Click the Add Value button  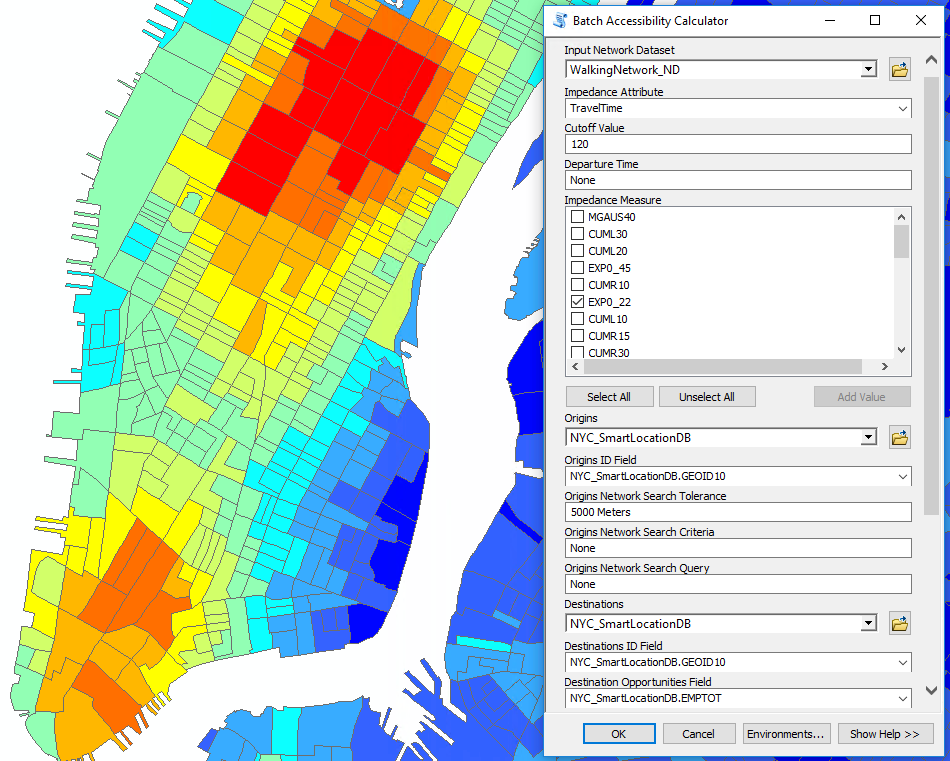click(x=862, y=397)
